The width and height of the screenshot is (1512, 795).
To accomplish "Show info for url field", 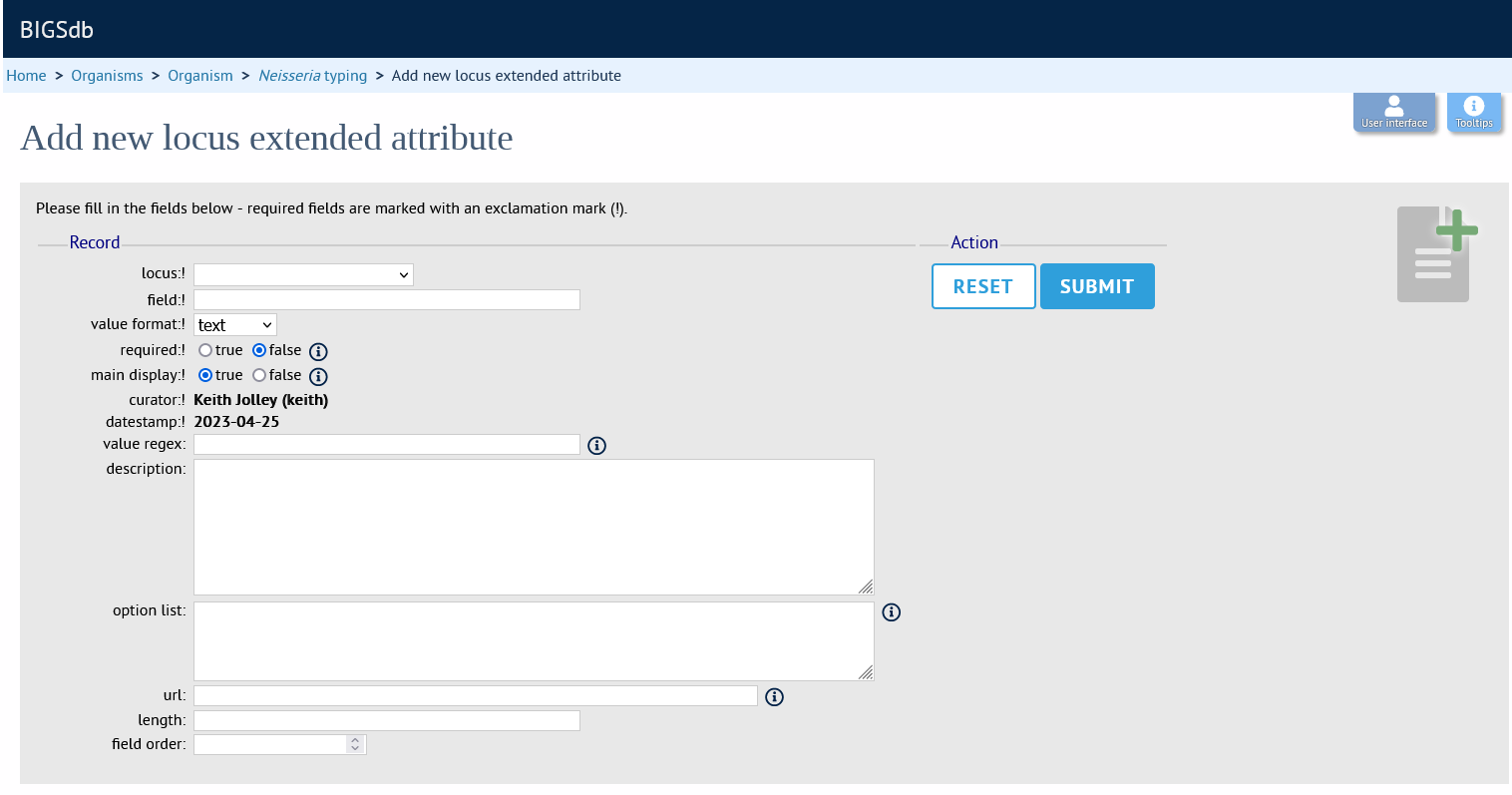I will point(774,696).
